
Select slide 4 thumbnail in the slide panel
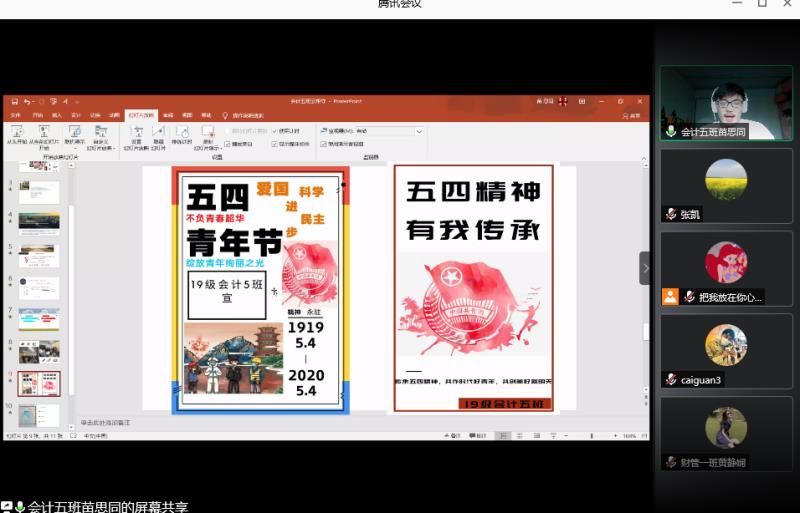39,224
